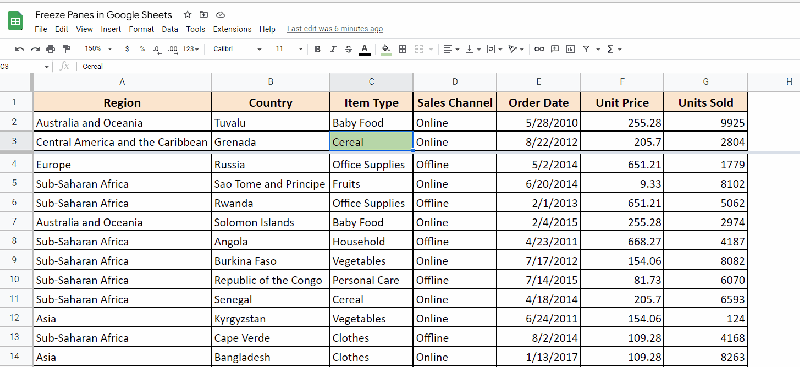Open the vertical align dropdown
Screen dimensions: 800x367
coord(473,49)
